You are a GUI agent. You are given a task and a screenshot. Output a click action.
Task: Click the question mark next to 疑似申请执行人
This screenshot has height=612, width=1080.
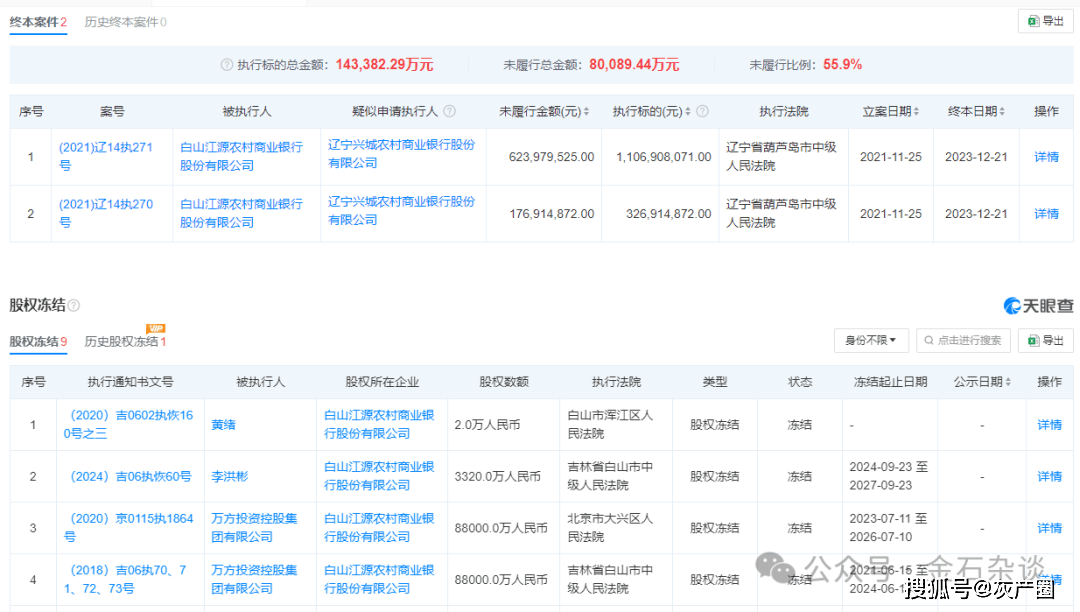pyautogui.click(x=450, y=111)
